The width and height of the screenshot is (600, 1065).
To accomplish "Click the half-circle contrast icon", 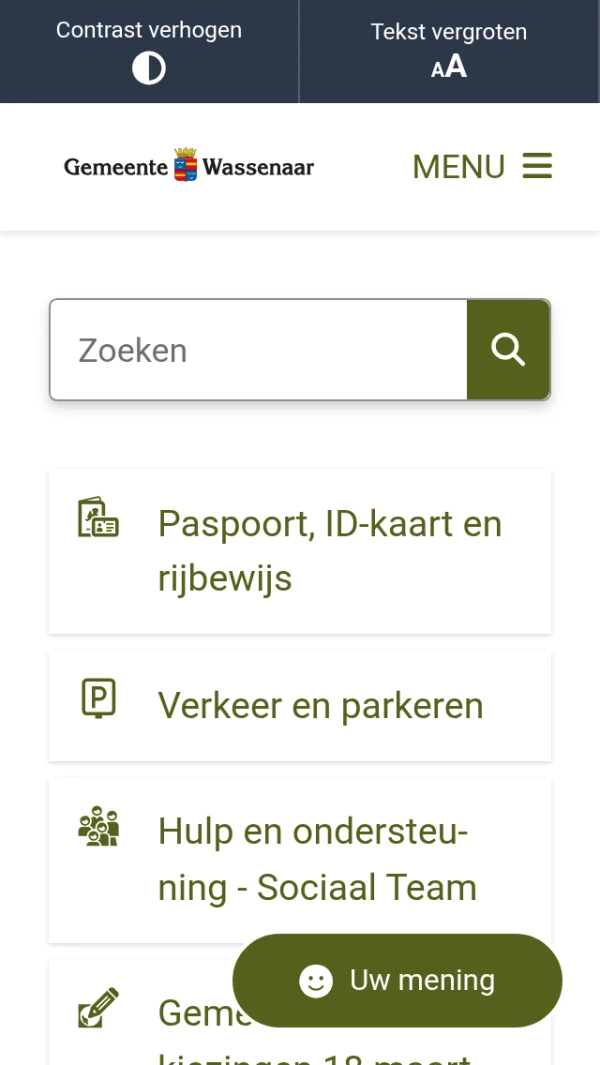I will pos(149,68).
